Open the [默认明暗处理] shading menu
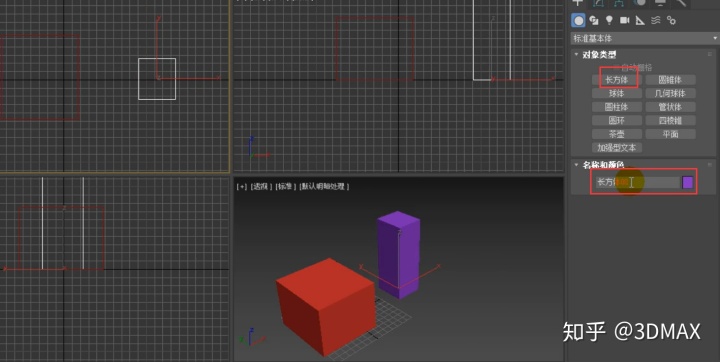This screenshot has height=362, width=720. coord(324,187)
